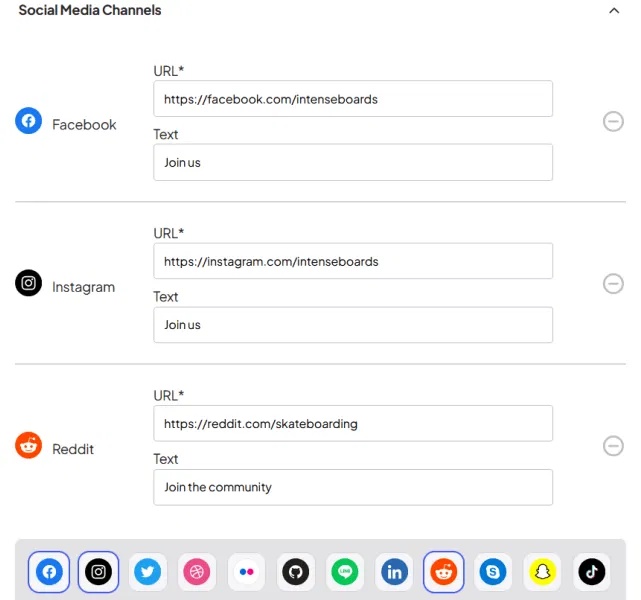Remove the Instagram channel entry
641x600 pixels.
613,284
